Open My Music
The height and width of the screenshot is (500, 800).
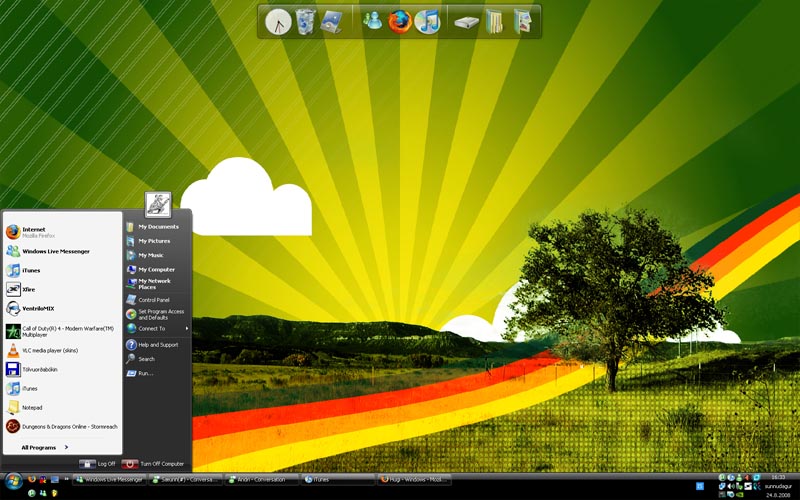[x=157, y=255]
